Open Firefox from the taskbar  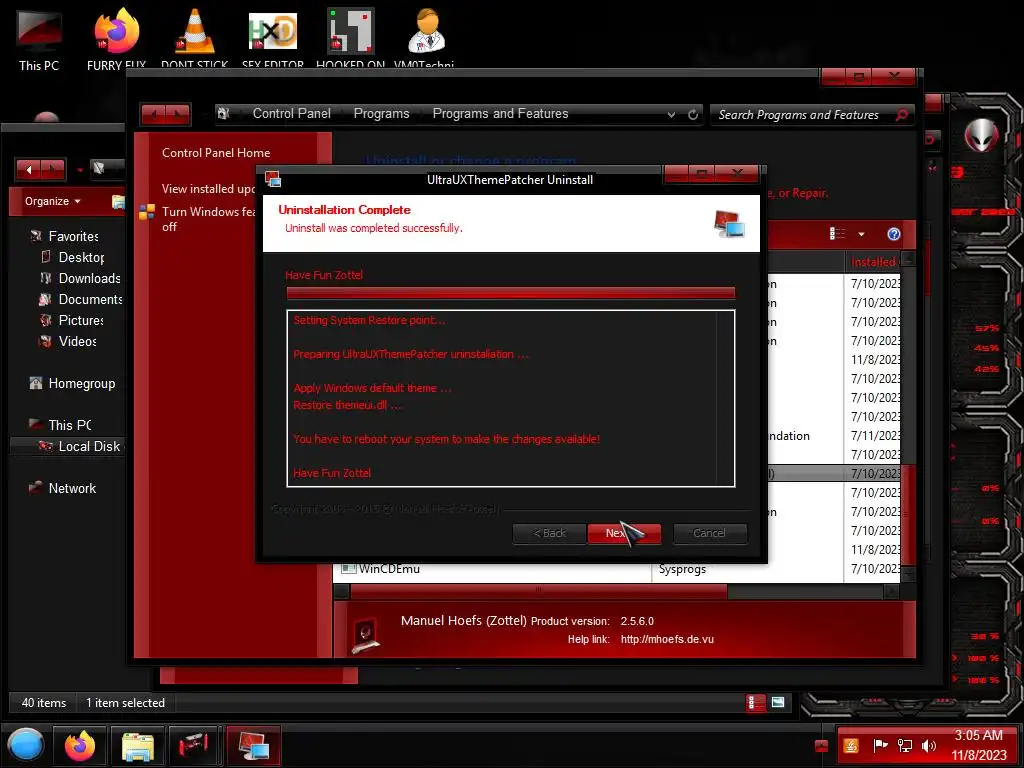point(80,746)
